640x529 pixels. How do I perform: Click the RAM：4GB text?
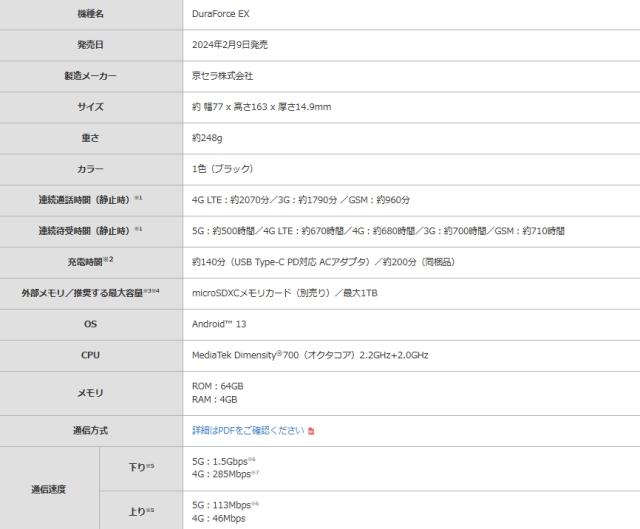[x=214, y=400]
